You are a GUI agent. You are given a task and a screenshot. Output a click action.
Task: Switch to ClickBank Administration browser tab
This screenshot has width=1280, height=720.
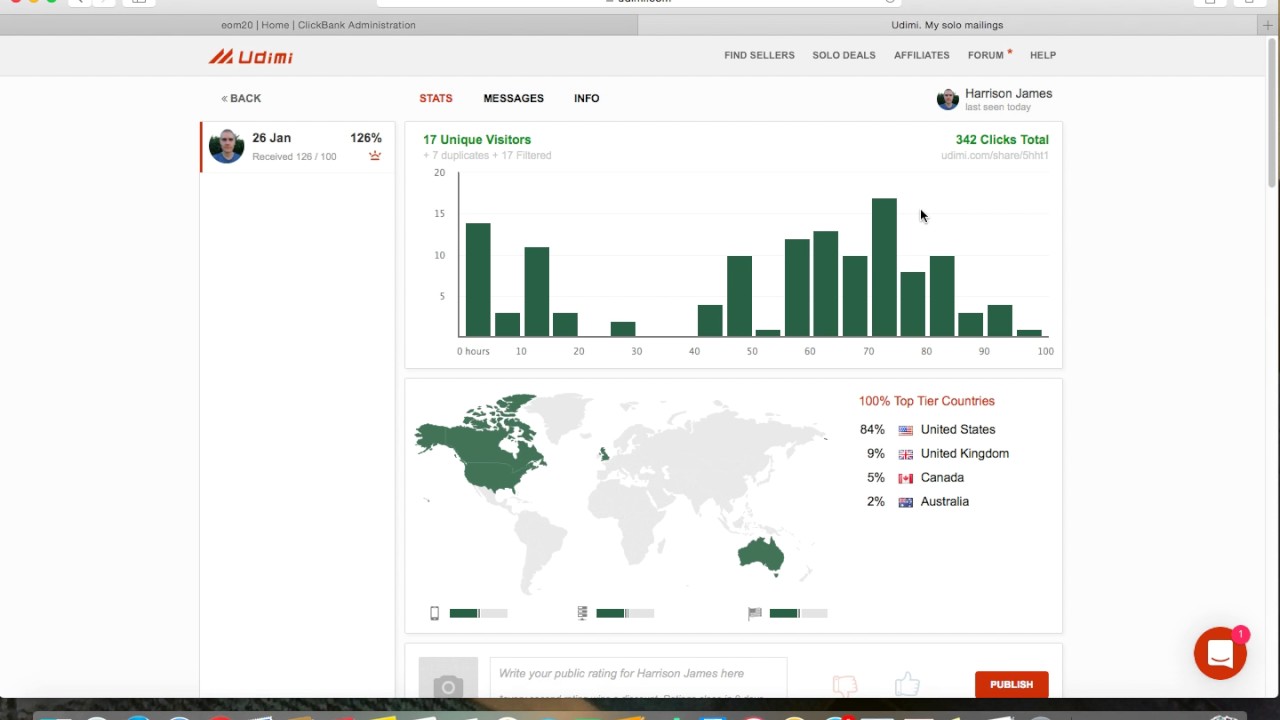coord(318,25)
